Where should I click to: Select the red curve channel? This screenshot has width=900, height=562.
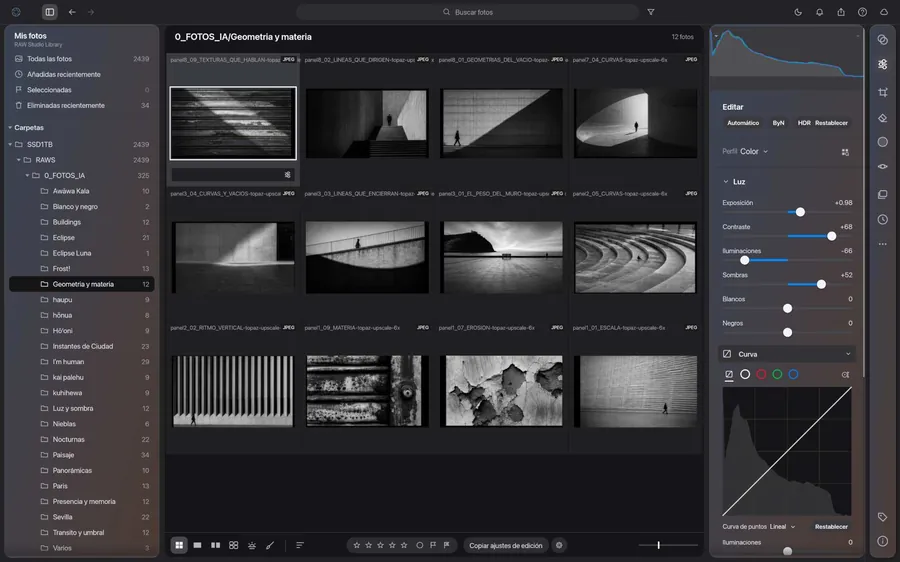click(761, 374)
